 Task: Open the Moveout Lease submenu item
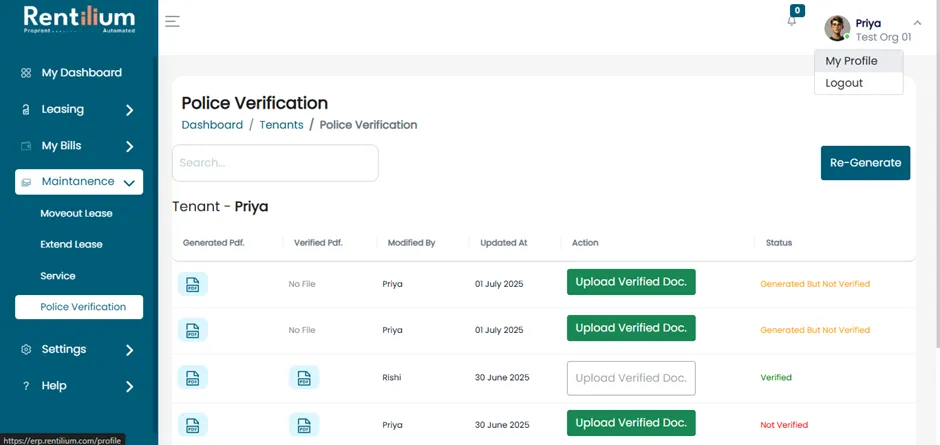tap(76, 214)
